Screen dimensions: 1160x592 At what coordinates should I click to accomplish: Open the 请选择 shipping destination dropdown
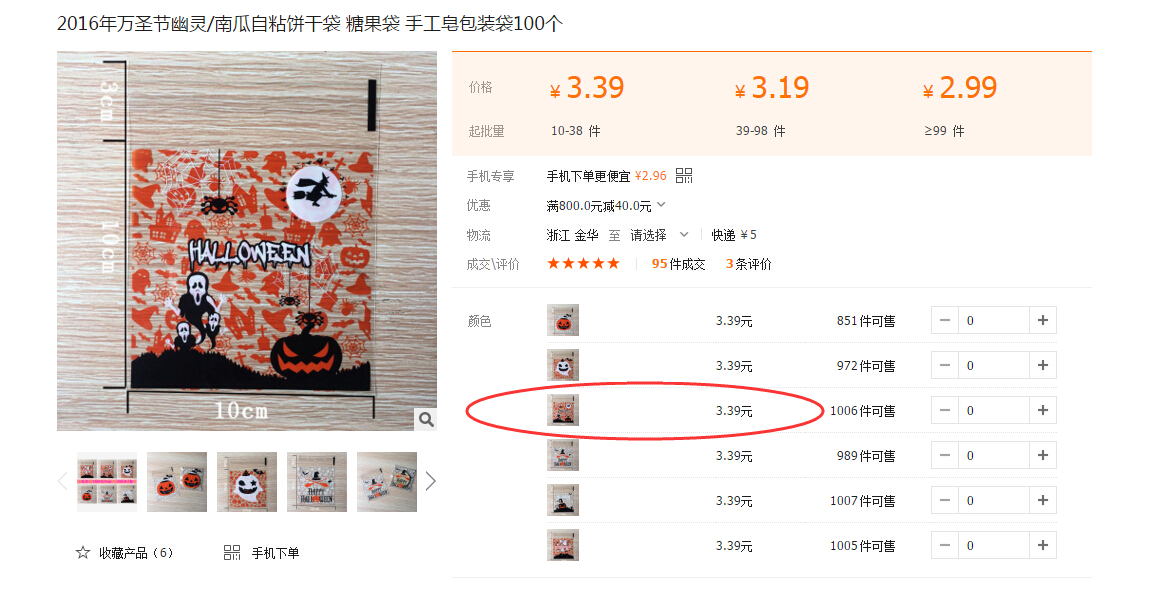[658, 235]
